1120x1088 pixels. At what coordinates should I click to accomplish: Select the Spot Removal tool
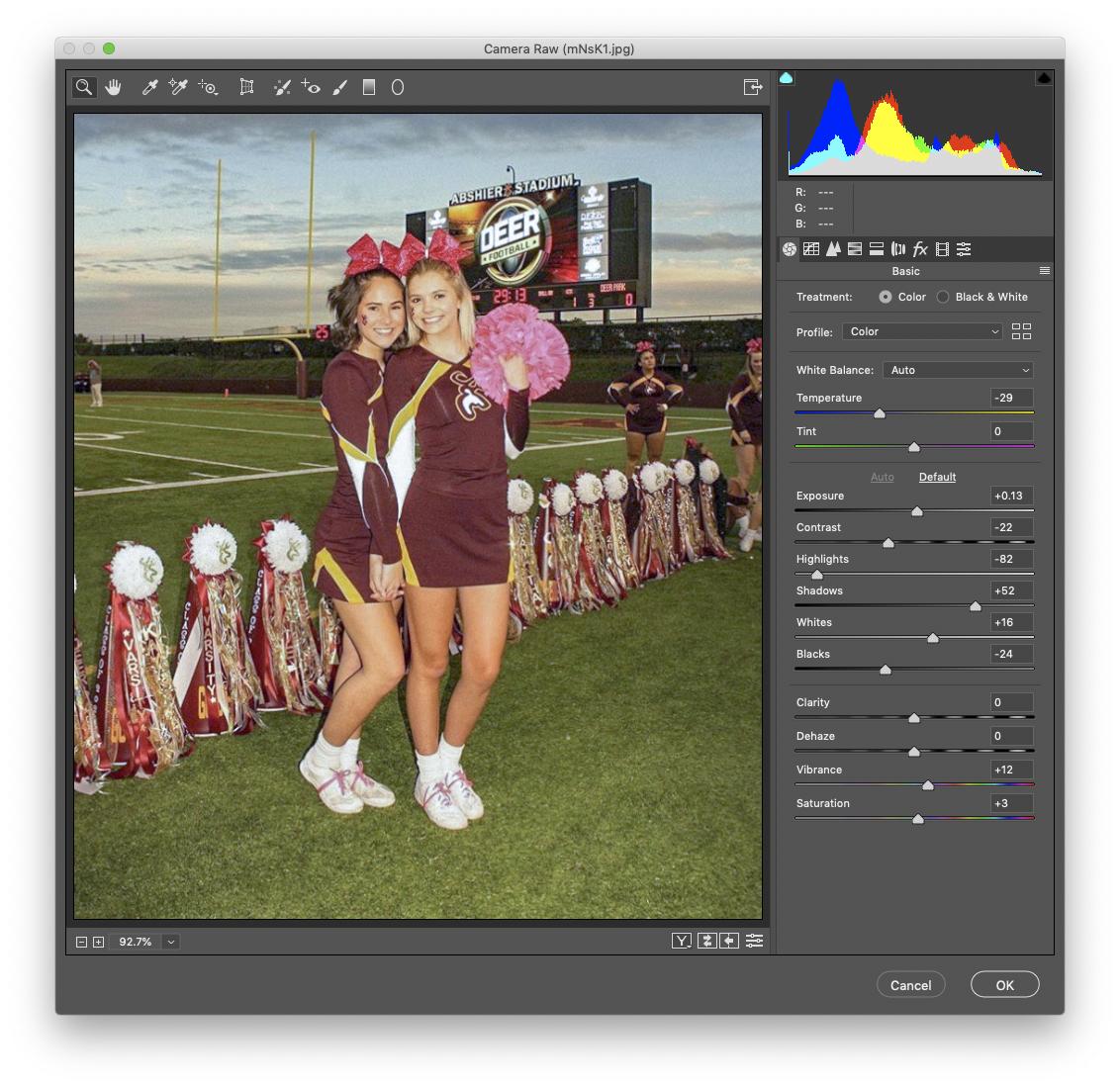[x=282, y=87]
